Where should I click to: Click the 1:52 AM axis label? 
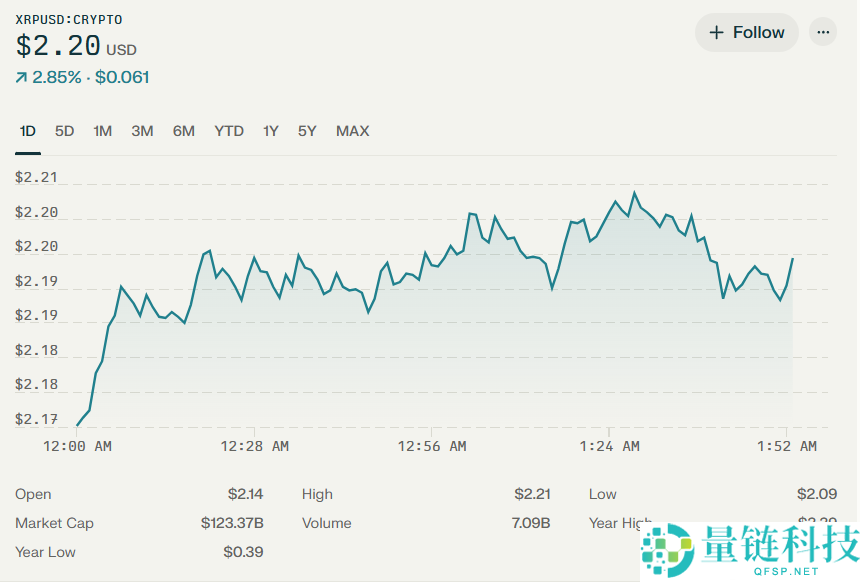tap(787, 447)
